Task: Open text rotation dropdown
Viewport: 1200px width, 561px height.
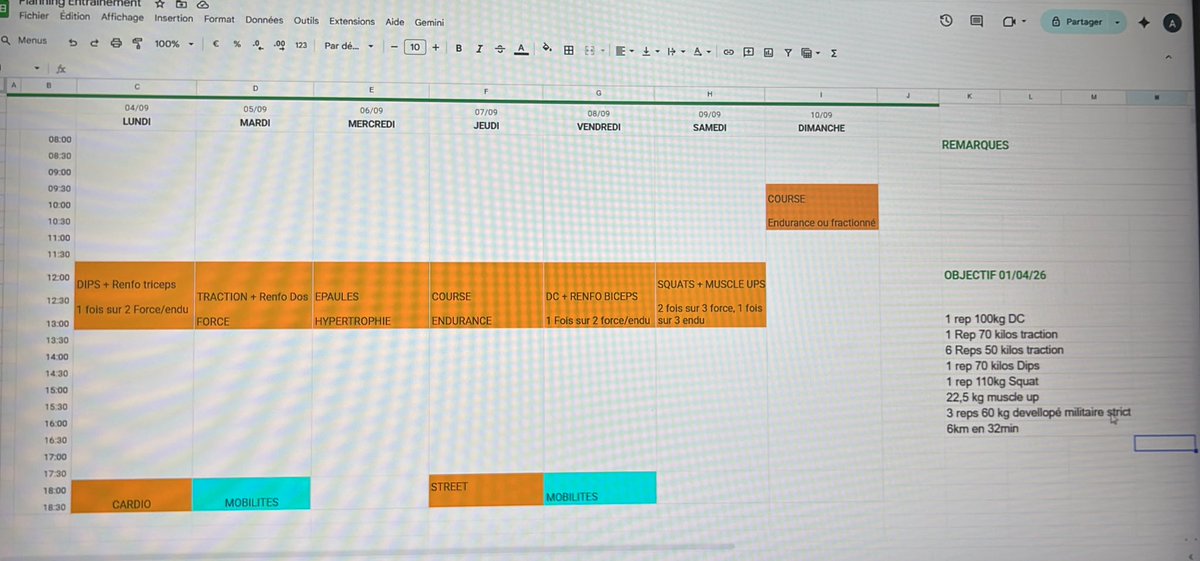Action: 702,51
